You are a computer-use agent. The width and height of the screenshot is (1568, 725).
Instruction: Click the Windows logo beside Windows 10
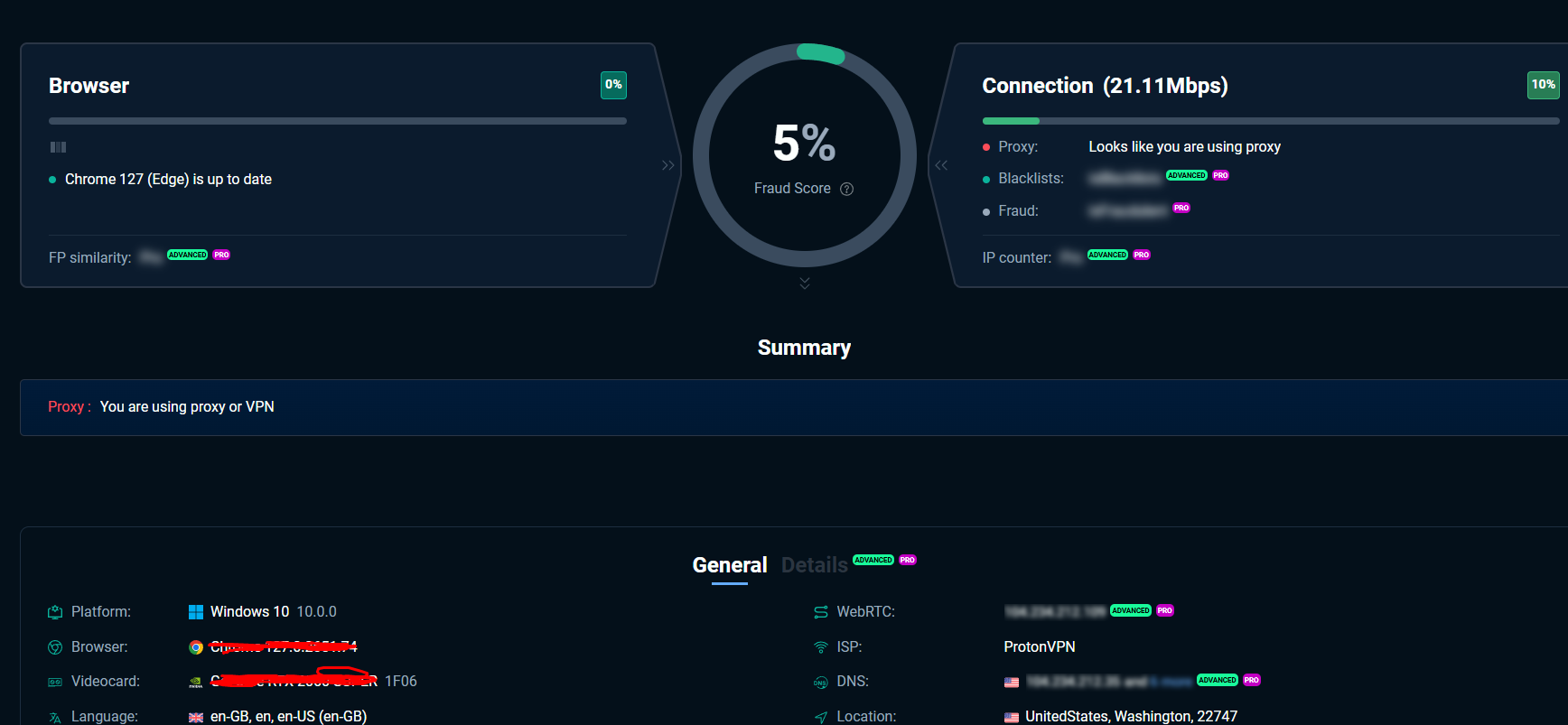point(195,612)
